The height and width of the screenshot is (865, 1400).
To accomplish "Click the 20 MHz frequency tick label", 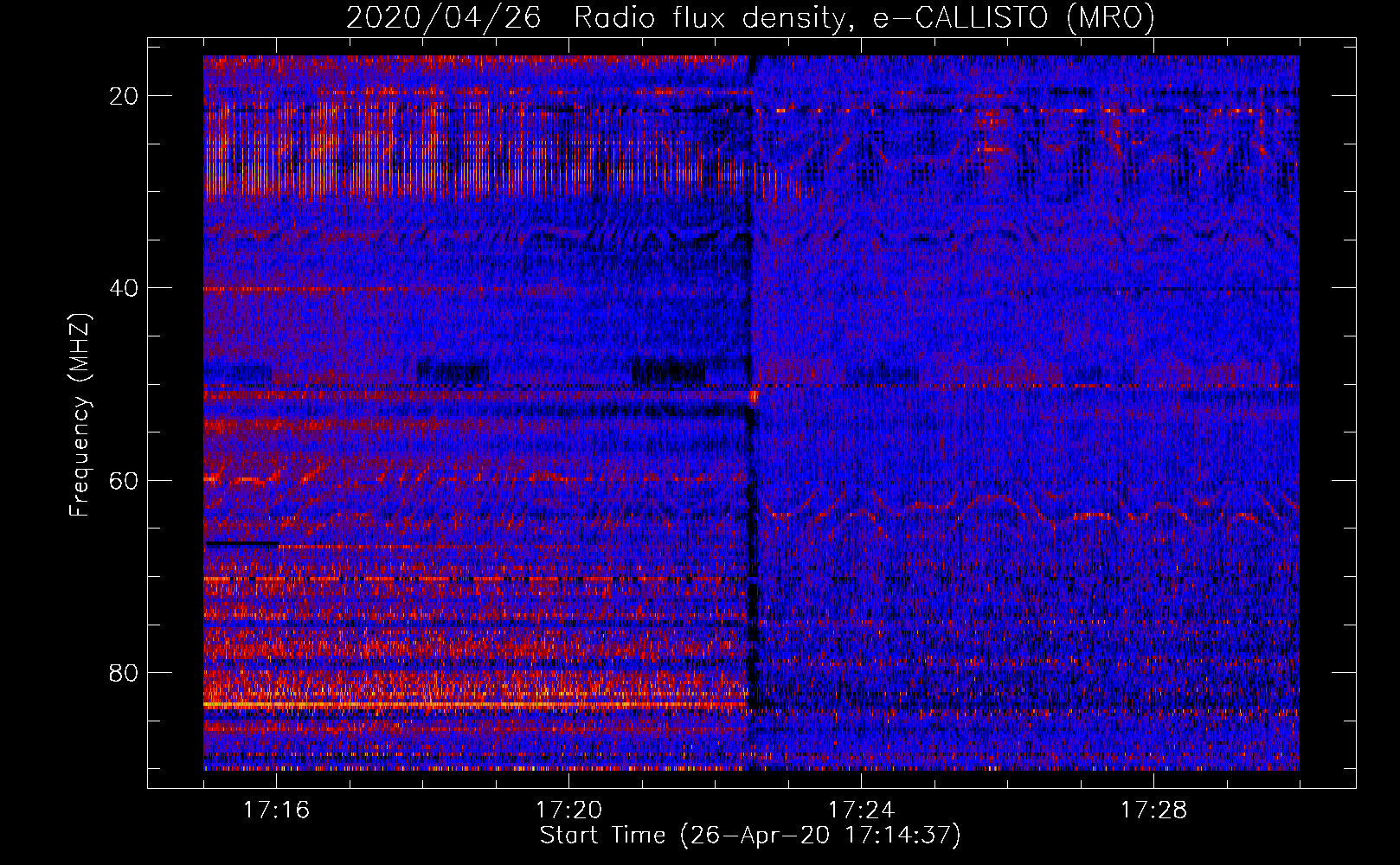I will (124, 96).
